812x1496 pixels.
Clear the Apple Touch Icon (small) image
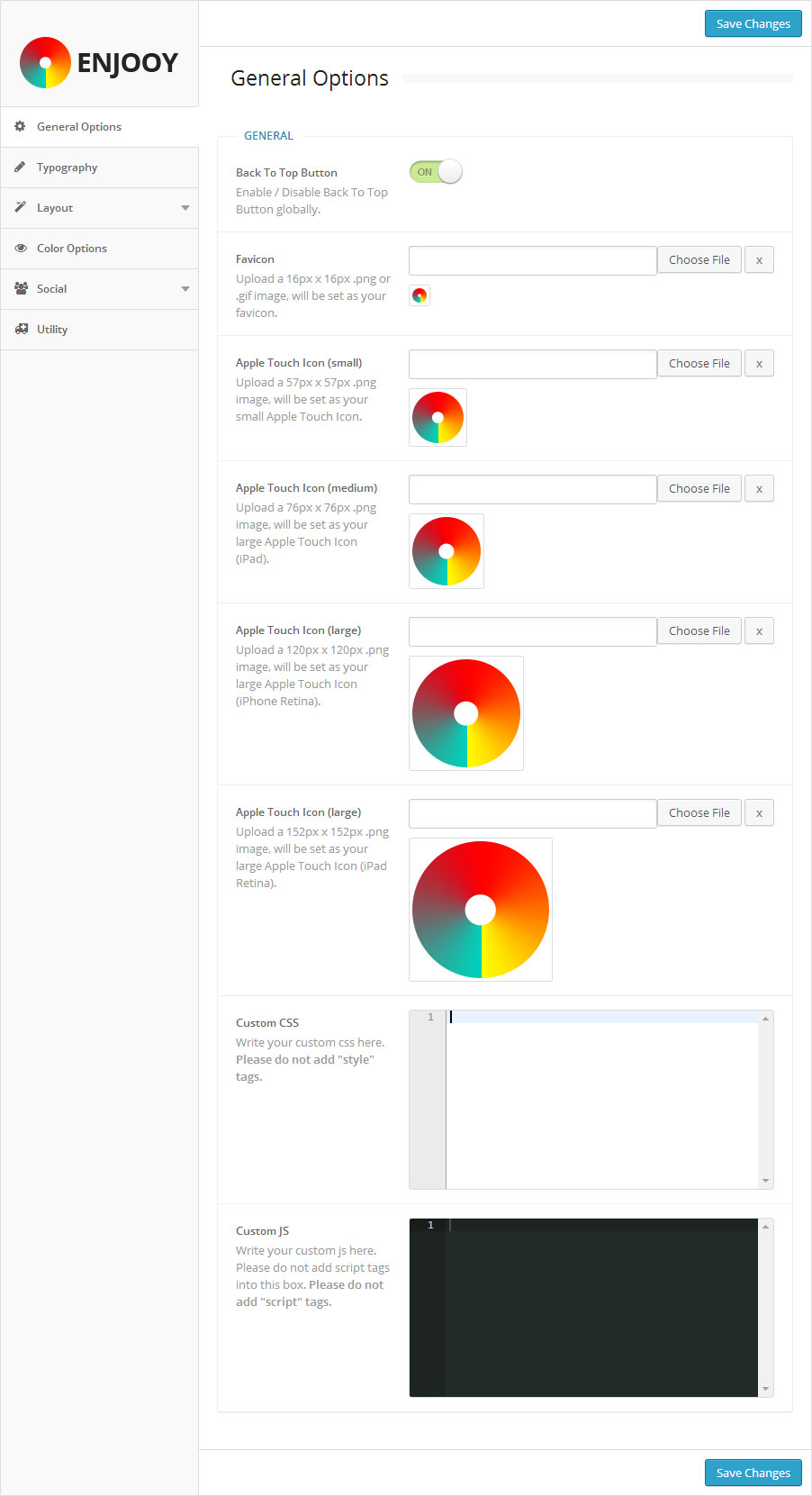(759, 364)
